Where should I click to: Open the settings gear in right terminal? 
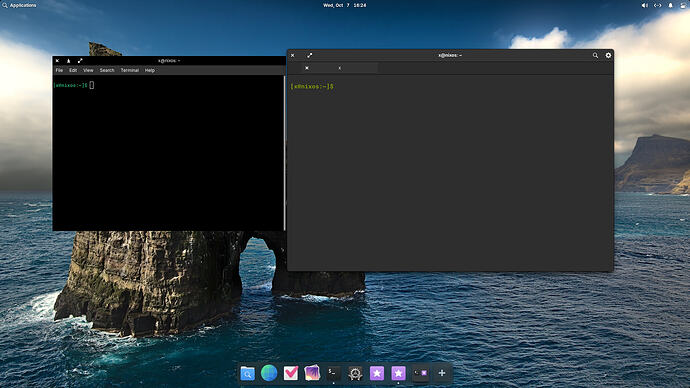[608, 55]
